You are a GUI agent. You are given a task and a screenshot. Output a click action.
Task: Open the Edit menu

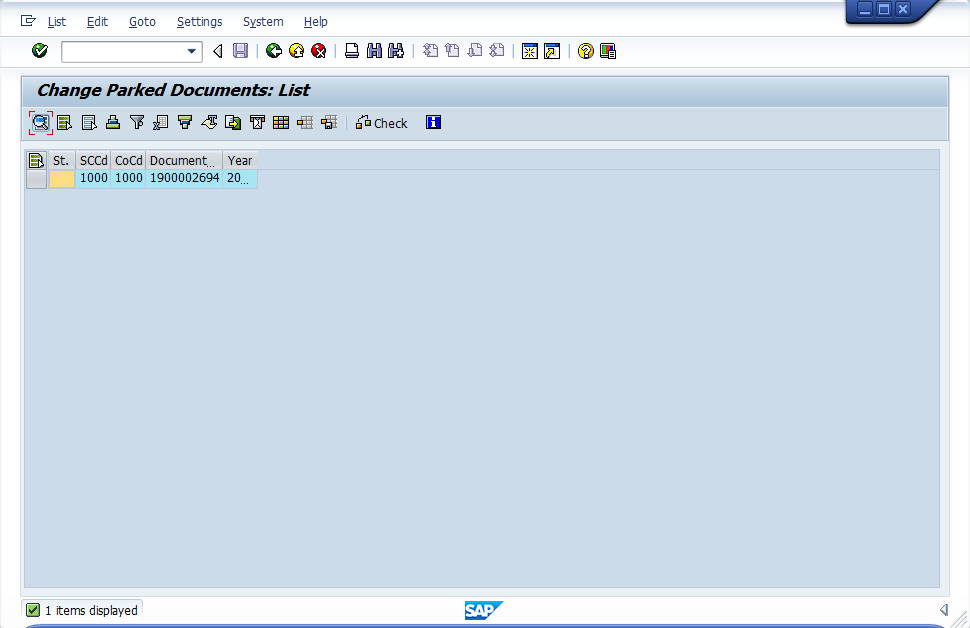[x=97, y=22]
